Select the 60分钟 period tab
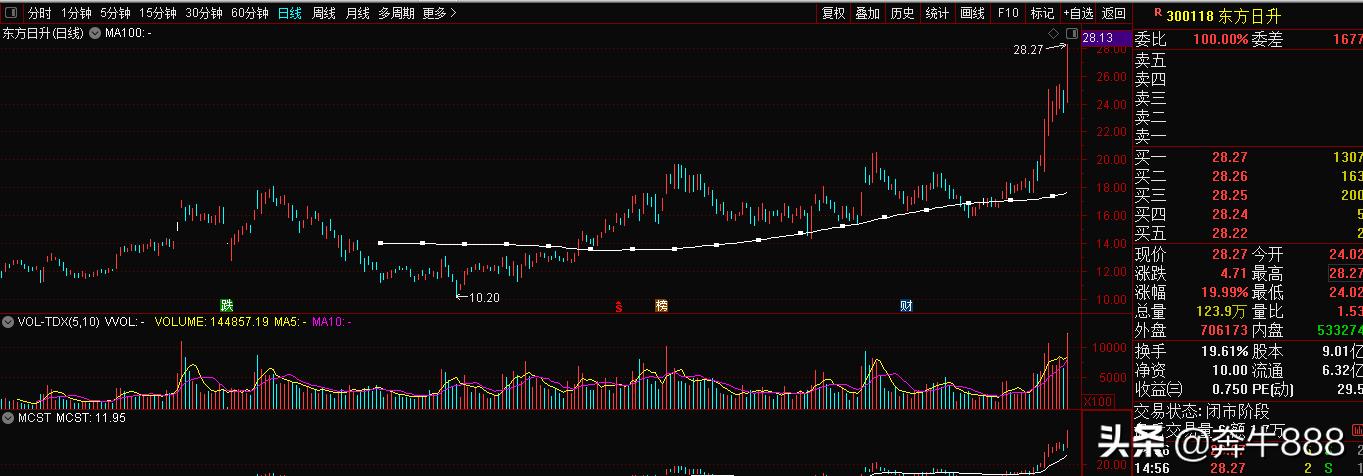The image size is (1363, 476). [249, 13]
